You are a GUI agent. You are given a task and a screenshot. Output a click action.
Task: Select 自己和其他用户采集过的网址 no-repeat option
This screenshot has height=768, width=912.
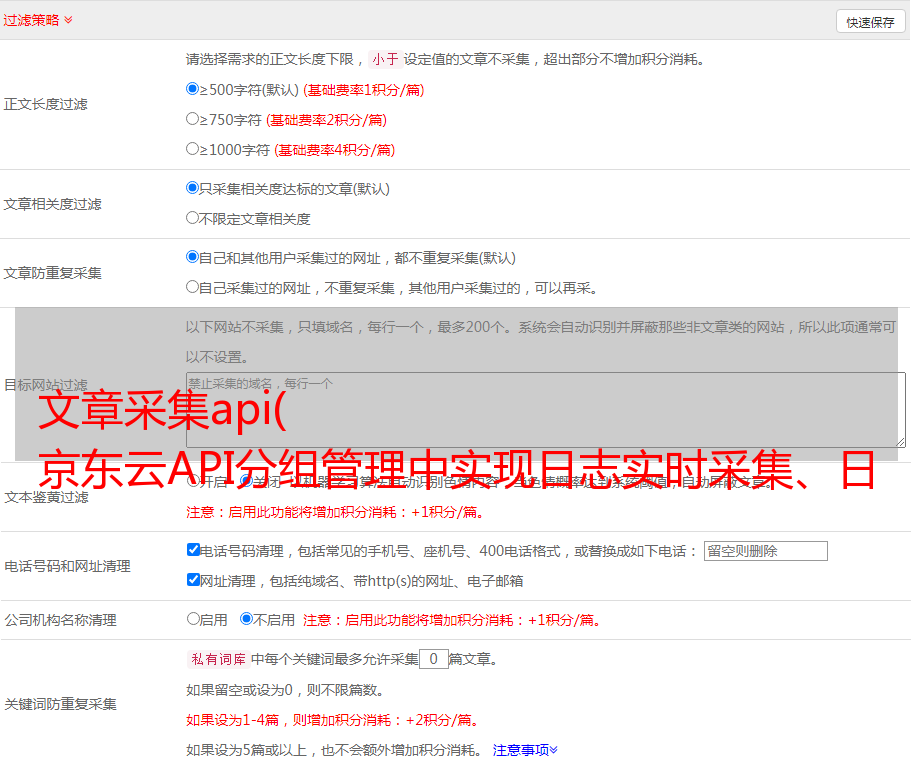[193, 257]
